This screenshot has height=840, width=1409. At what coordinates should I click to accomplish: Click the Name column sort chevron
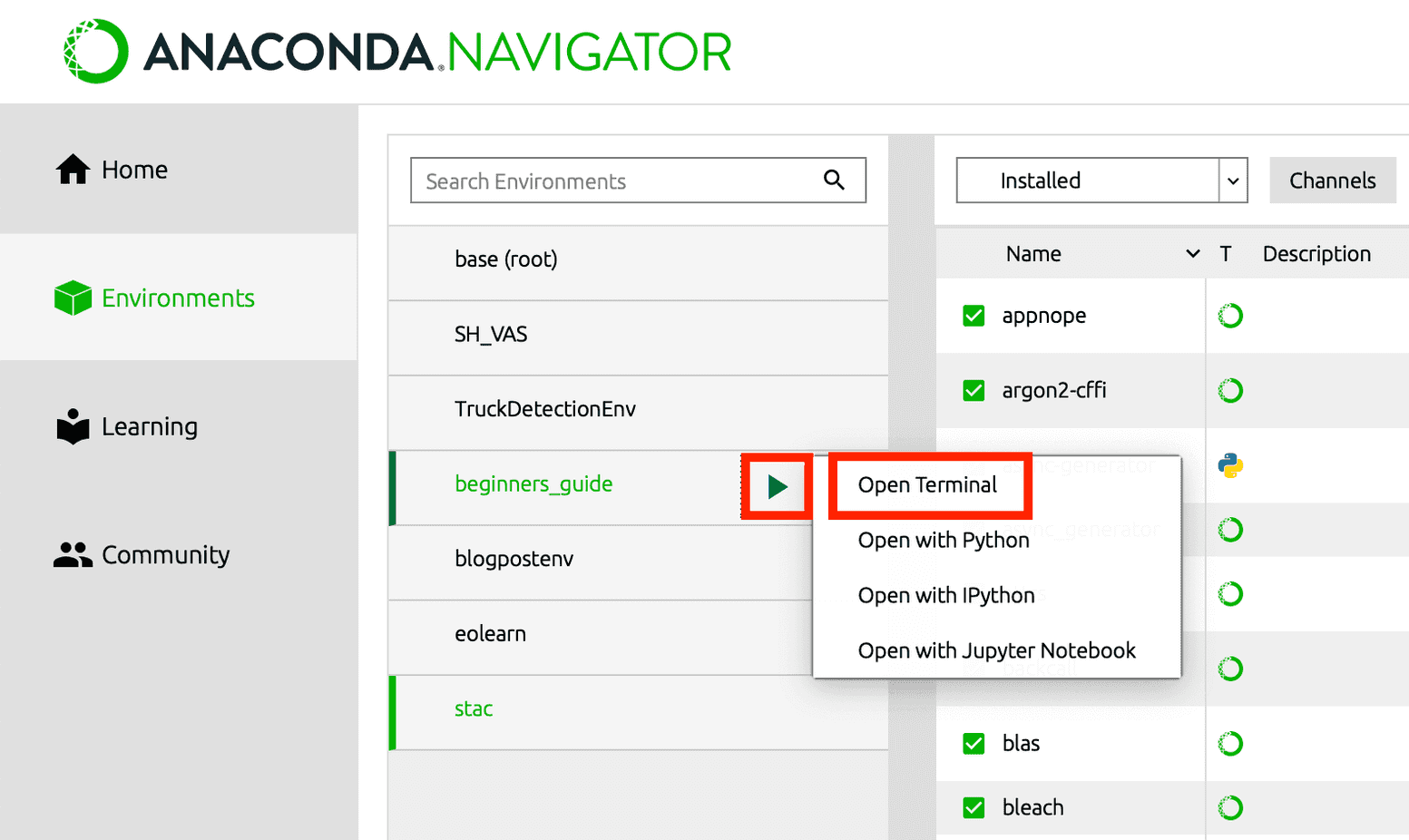[x=1192, y=254]
